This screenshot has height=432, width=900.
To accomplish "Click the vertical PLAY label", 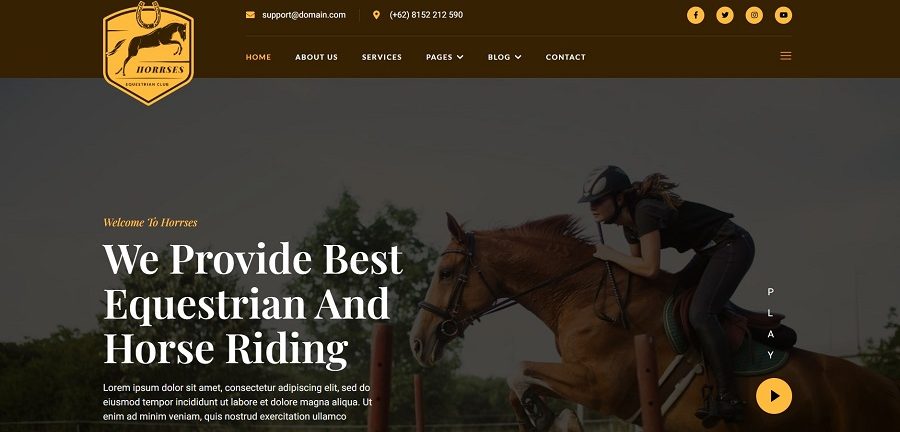I will [x=770, y=324].
